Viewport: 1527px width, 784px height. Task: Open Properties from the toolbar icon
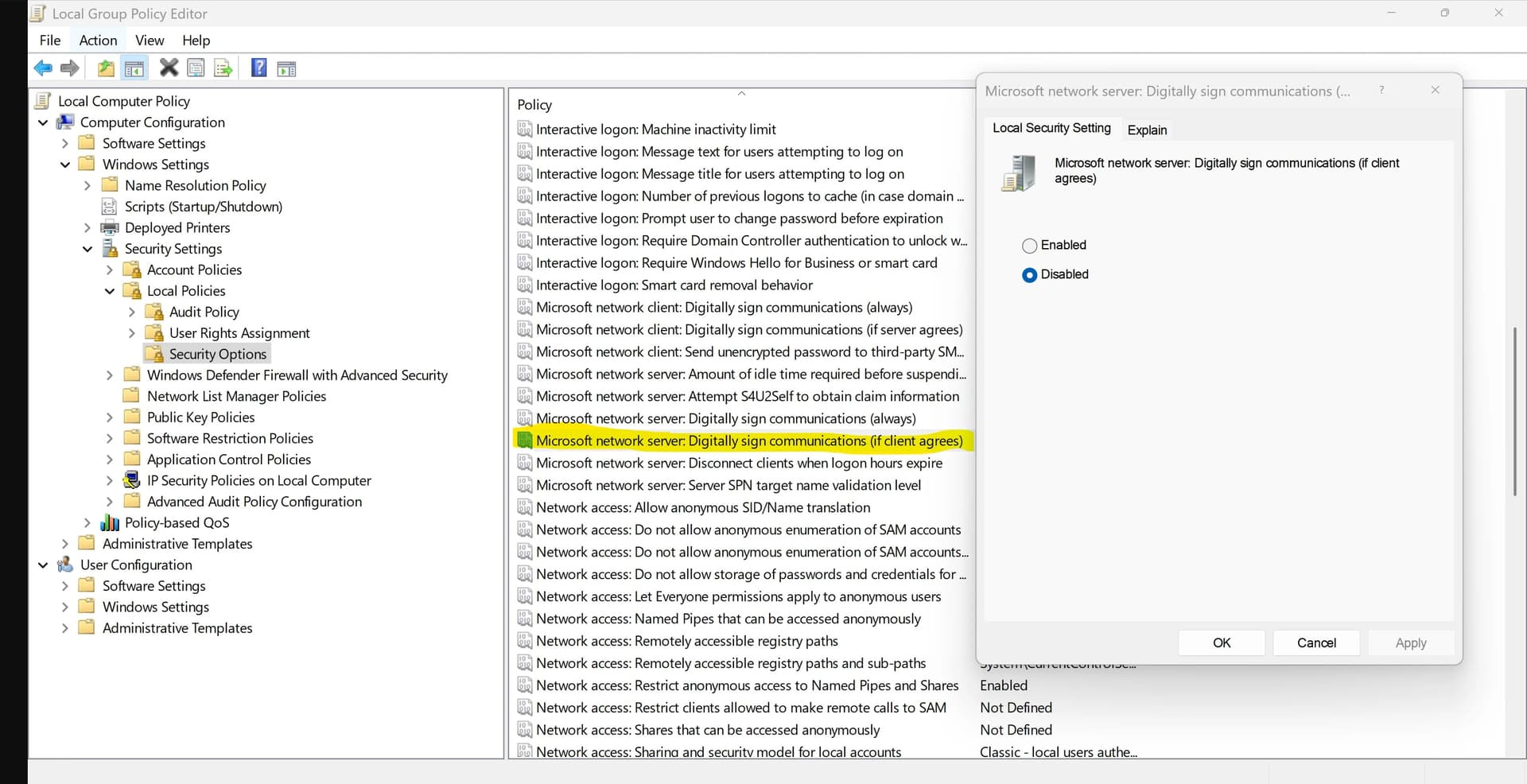[196, 68]
